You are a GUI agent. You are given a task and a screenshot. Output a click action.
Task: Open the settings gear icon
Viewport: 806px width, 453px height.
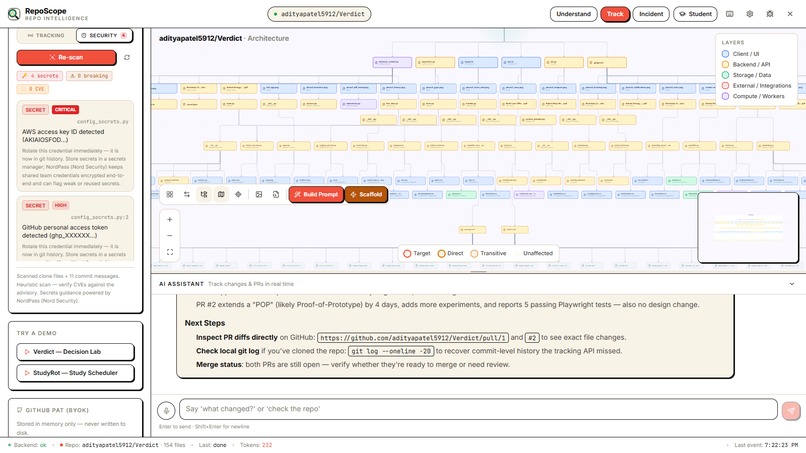click(x=749, y=14)
